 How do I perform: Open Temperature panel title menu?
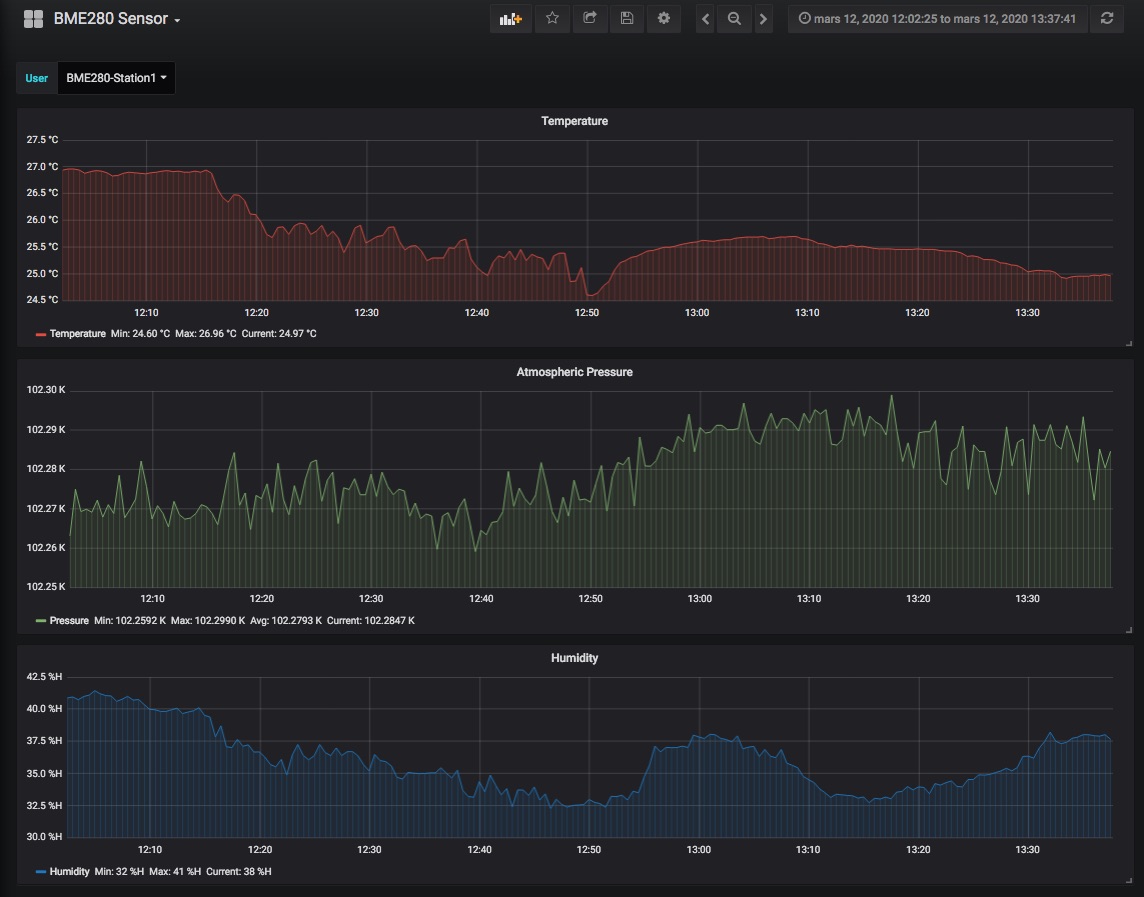(x=574, y=121)
